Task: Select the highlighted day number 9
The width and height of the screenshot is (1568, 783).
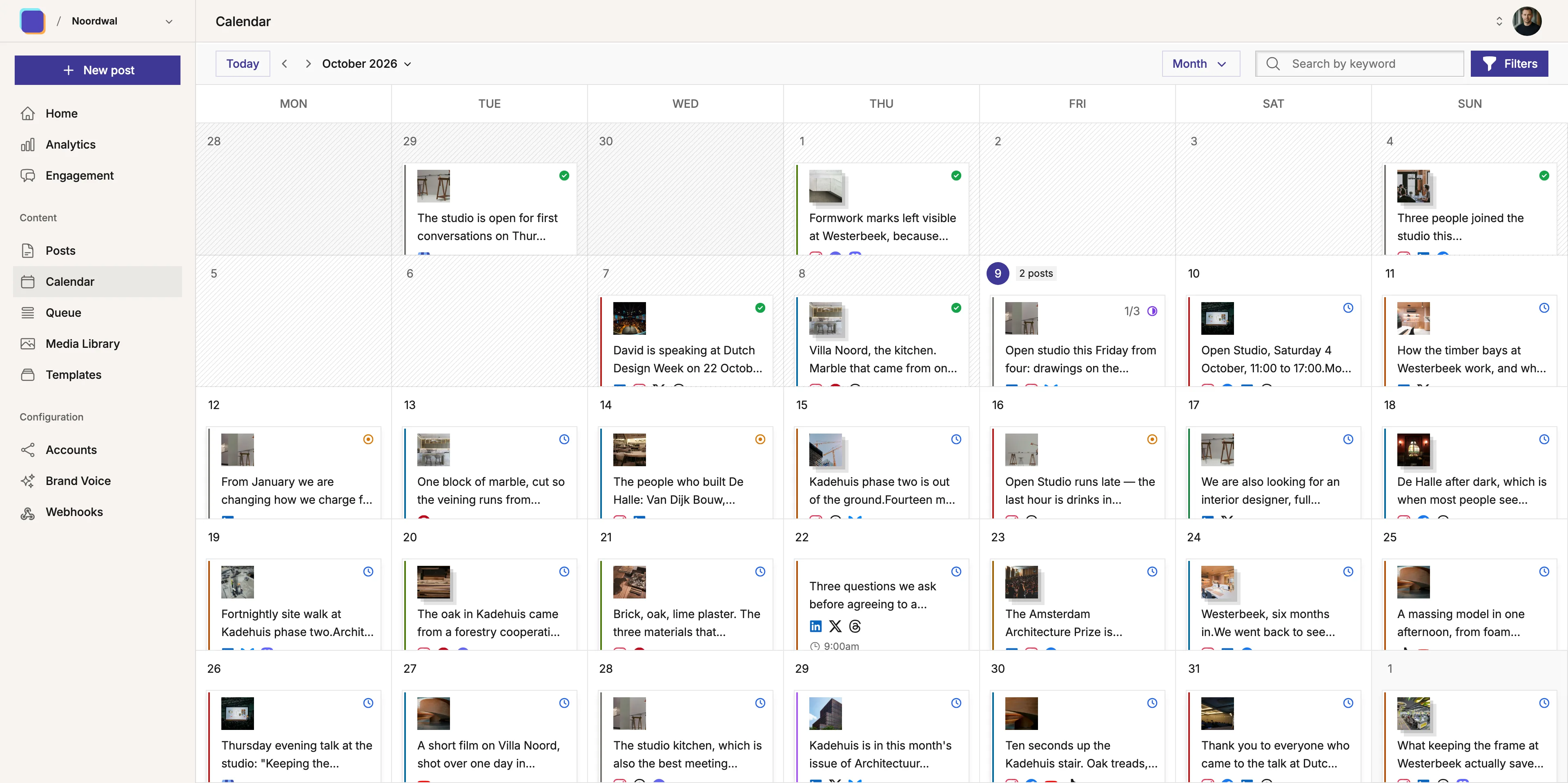Action: tap(998, 274)
